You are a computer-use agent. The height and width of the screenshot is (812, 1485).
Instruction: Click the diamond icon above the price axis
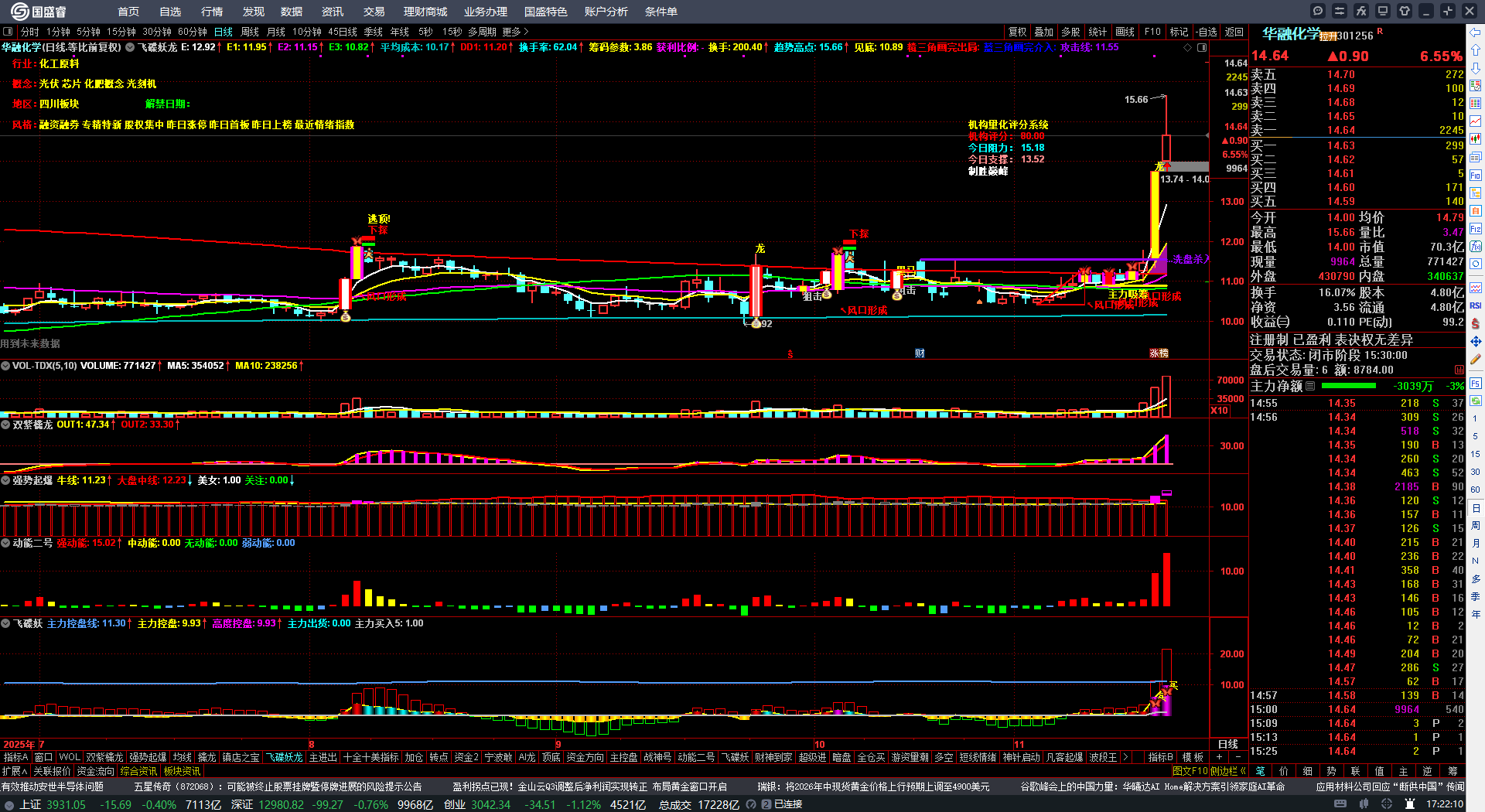click(x=1188, y=47)
